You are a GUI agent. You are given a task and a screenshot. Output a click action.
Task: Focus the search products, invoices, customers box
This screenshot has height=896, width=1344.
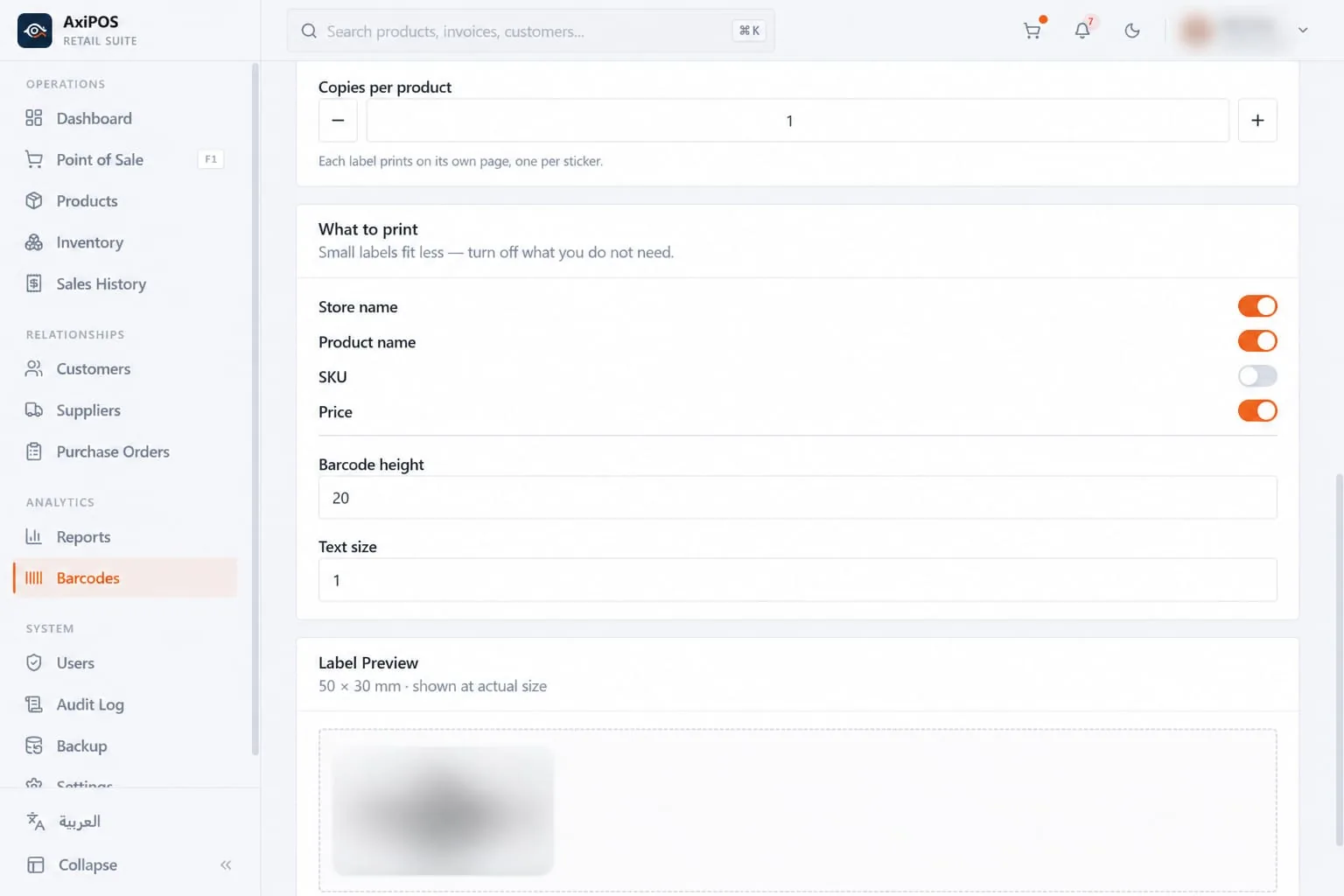(x=530, y=31)
